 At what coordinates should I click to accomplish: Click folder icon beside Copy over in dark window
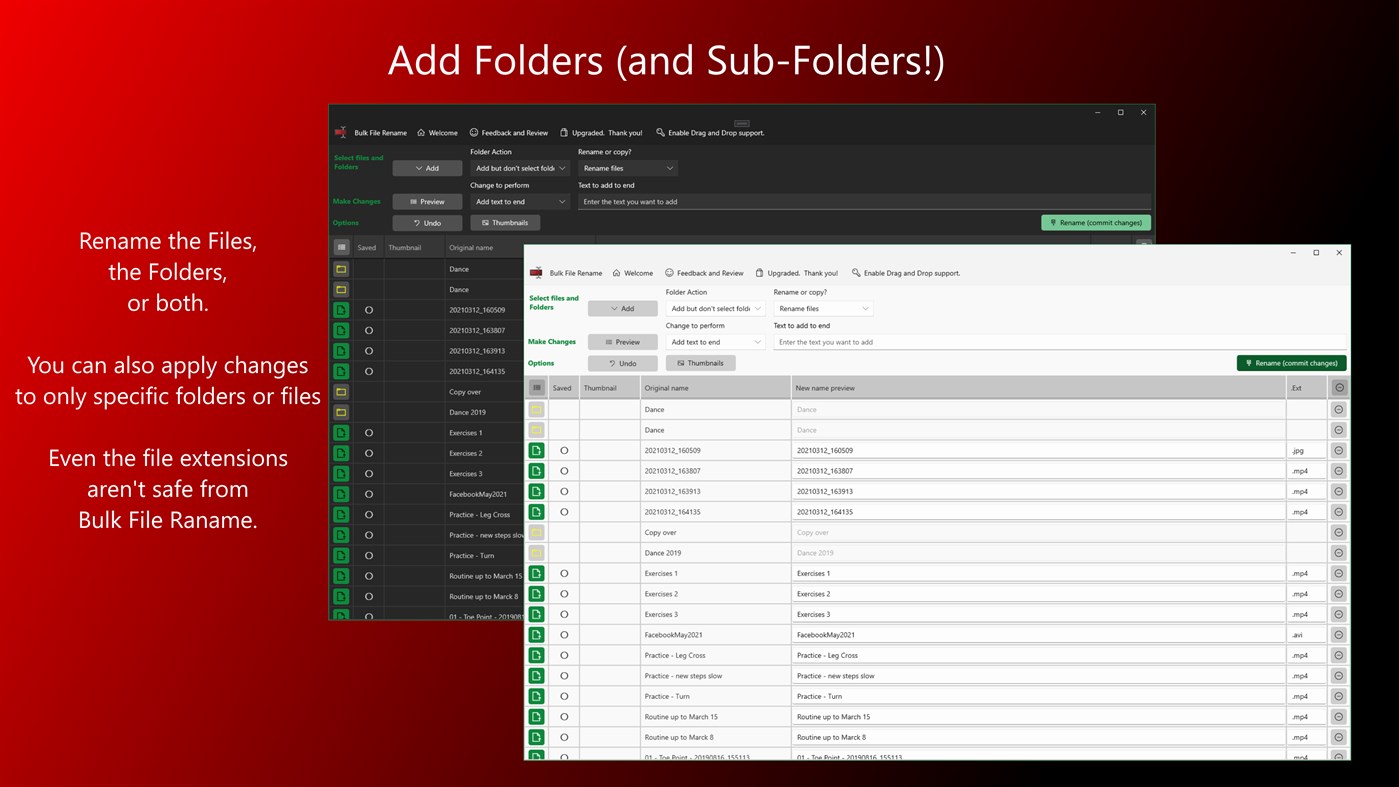tap(341, 392)
